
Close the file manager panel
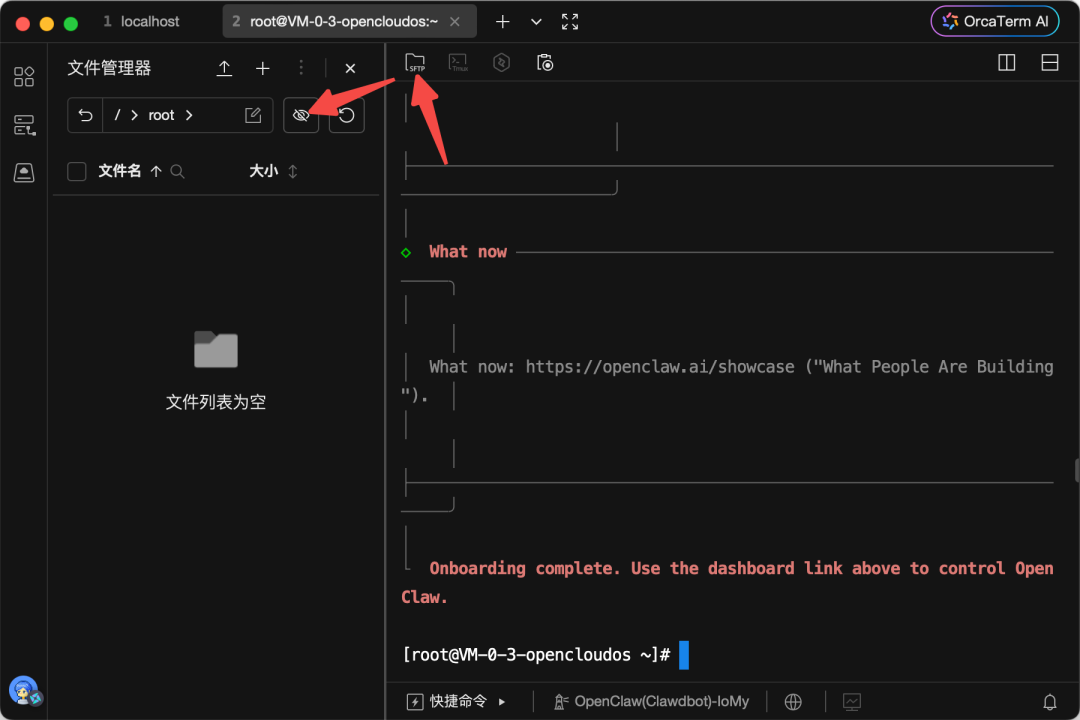point(350,68)
